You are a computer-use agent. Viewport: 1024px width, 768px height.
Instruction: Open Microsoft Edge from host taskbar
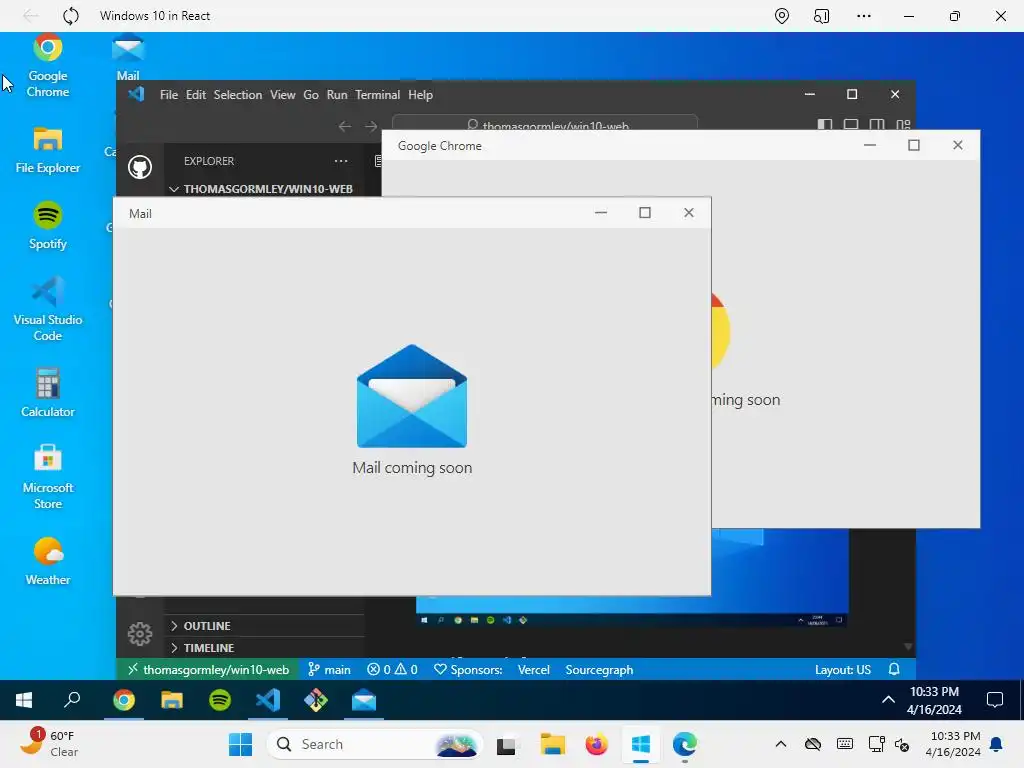tap(684, 744)
